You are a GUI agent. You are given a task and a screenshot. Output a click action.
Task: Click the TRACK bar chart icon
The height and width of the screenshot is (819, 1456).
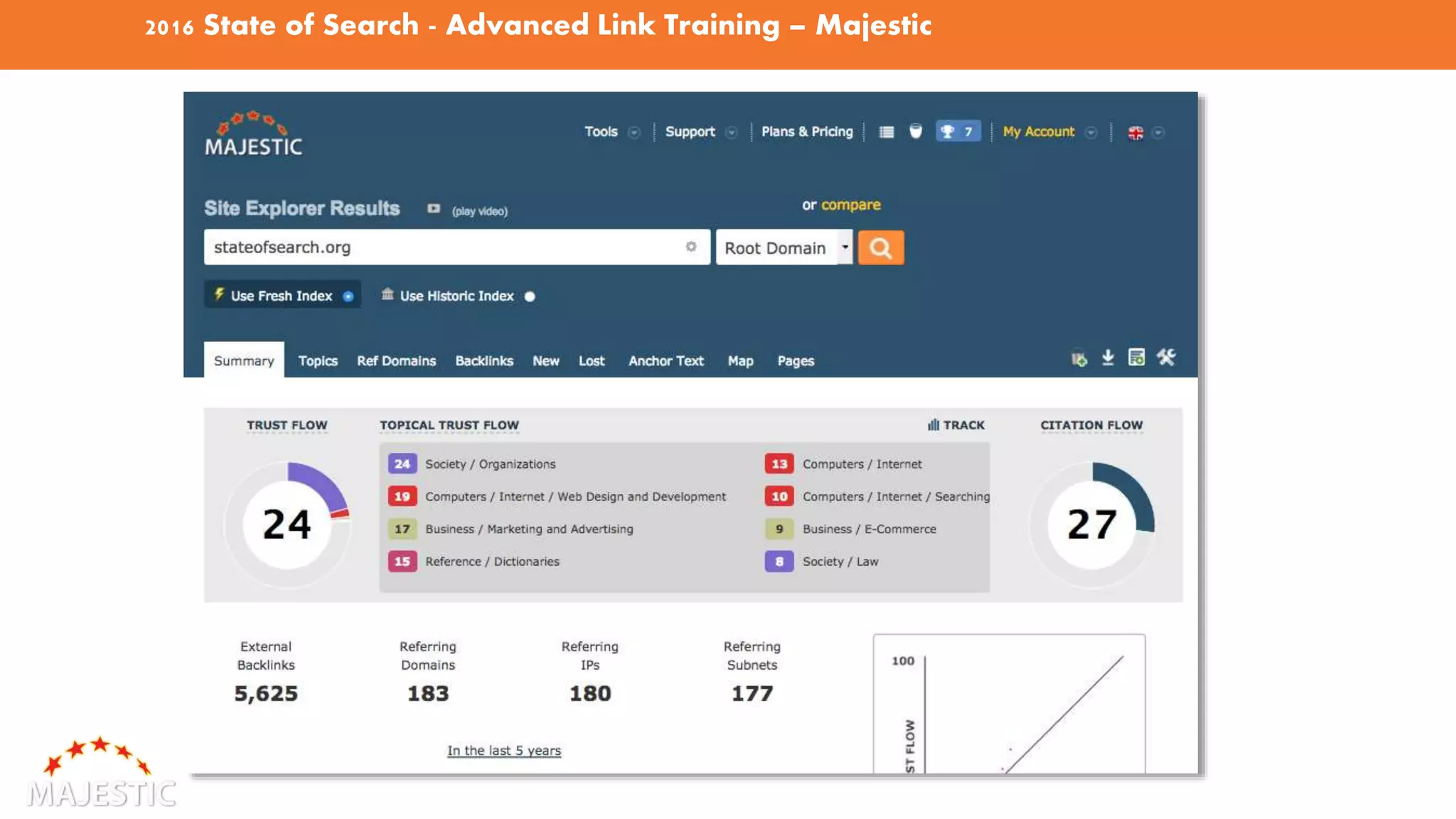(x=933, y=425)
